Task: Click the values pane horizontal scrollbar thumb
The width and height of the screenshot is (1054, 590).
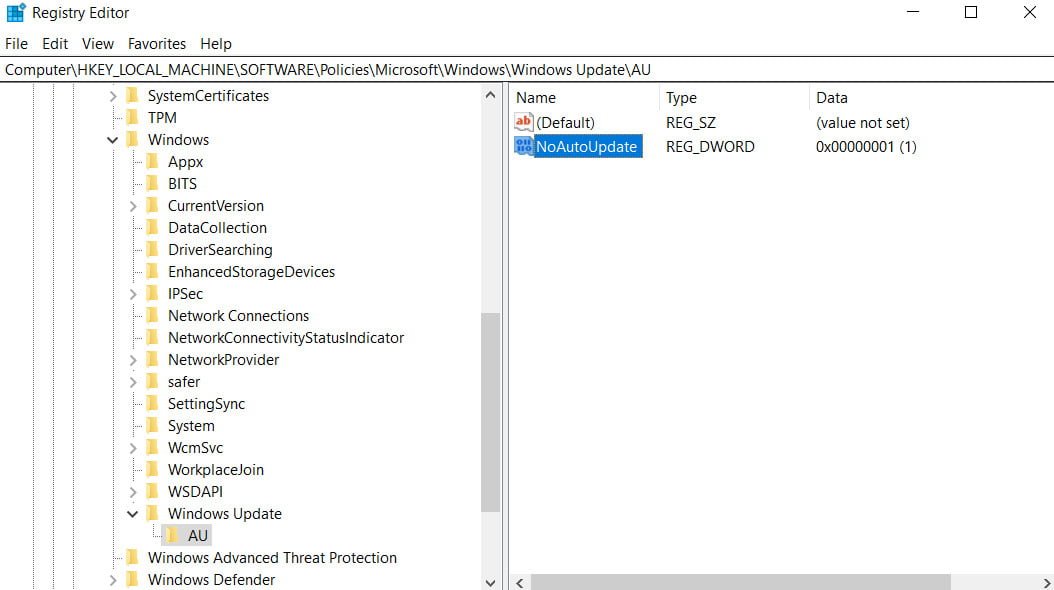Action: [x=741, y=582]
